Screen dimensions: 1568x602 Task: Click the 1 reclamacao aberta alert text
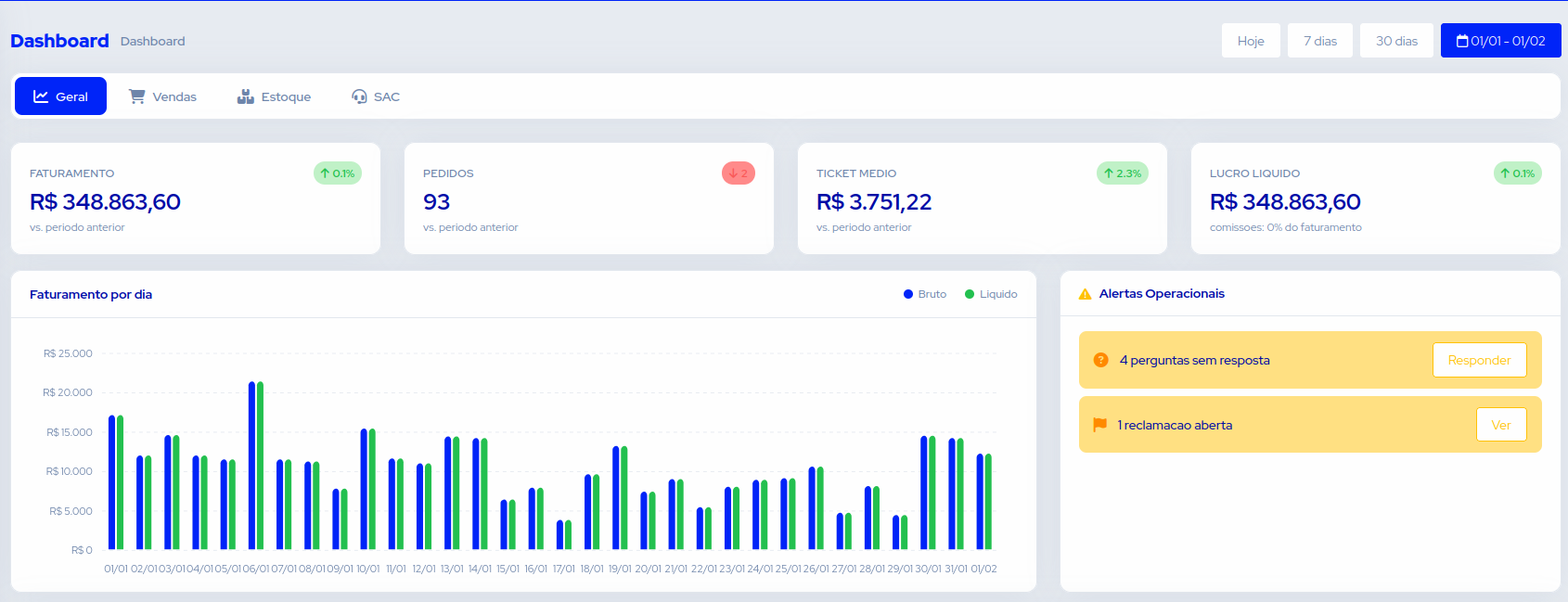[x=1176, y=425]
